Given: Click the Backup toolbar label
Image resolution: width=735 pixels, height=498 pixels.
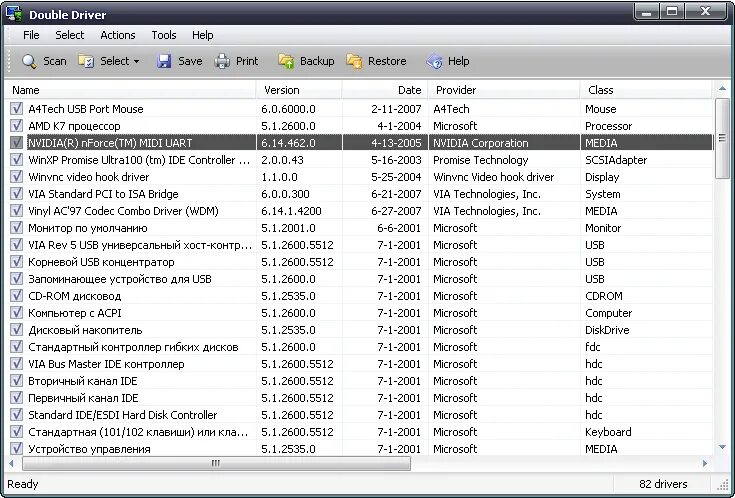Looking at the screenshot, I should pos(317,61).
